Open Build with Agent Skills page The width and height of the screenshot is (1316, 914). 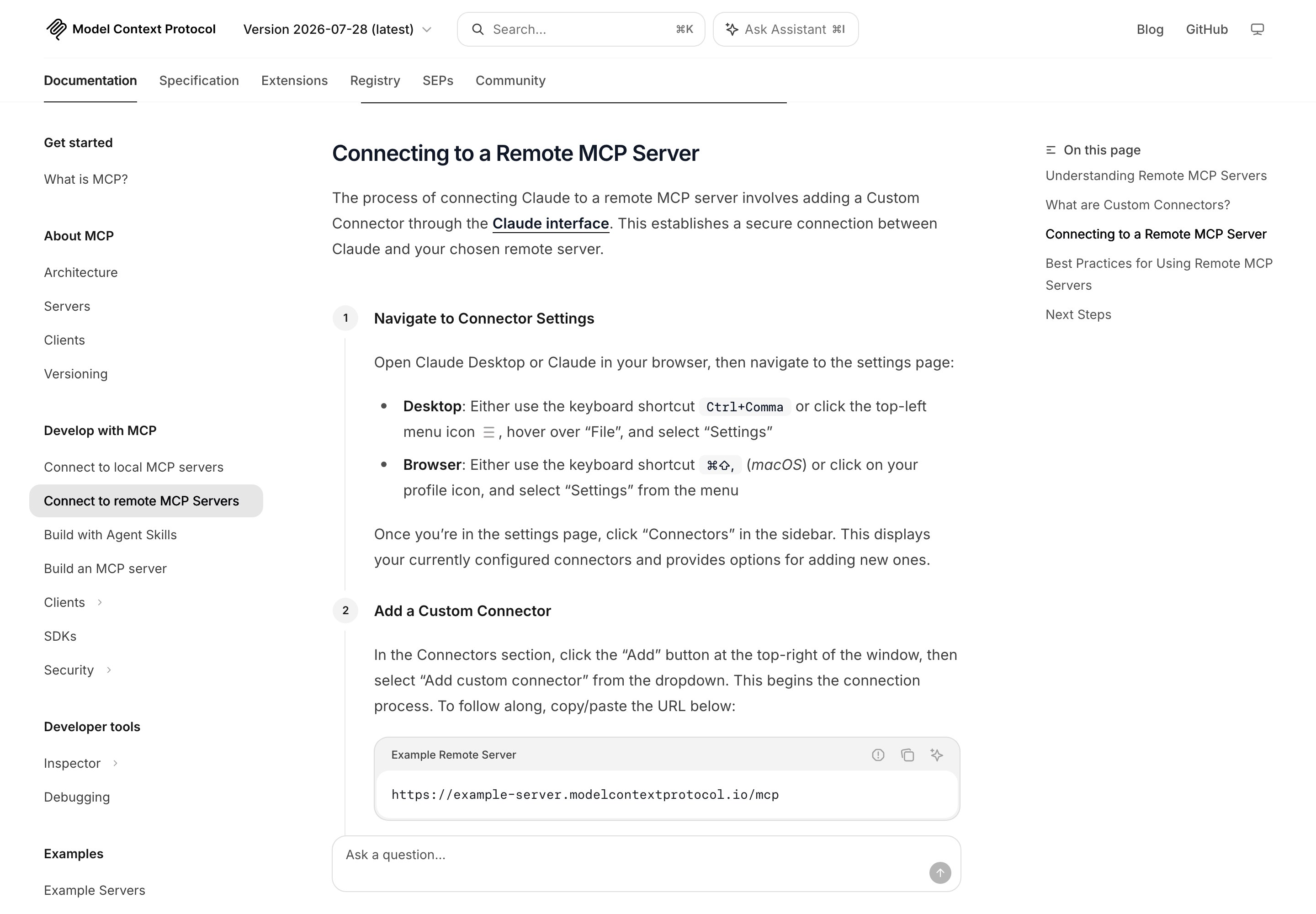click(111, 534)
